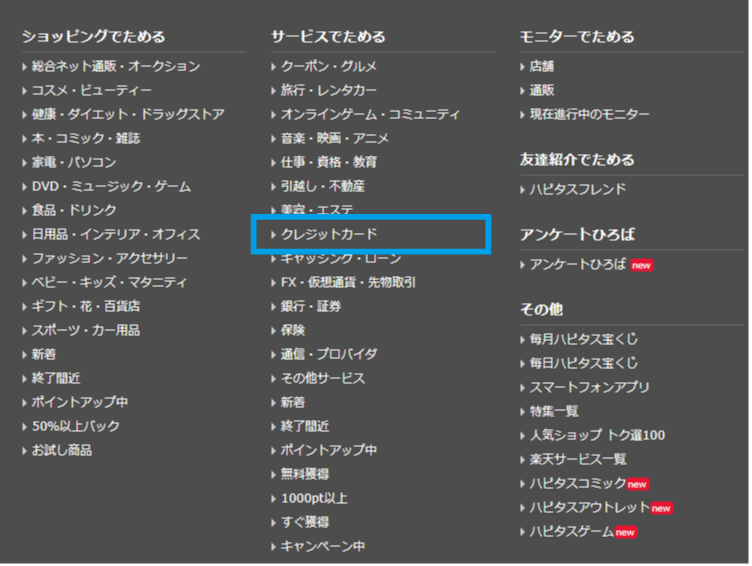The width and height of the screenshot is (752, 566).
Task: Click the new badge next to ハピタスゲーム
Action: pos(626,533)
